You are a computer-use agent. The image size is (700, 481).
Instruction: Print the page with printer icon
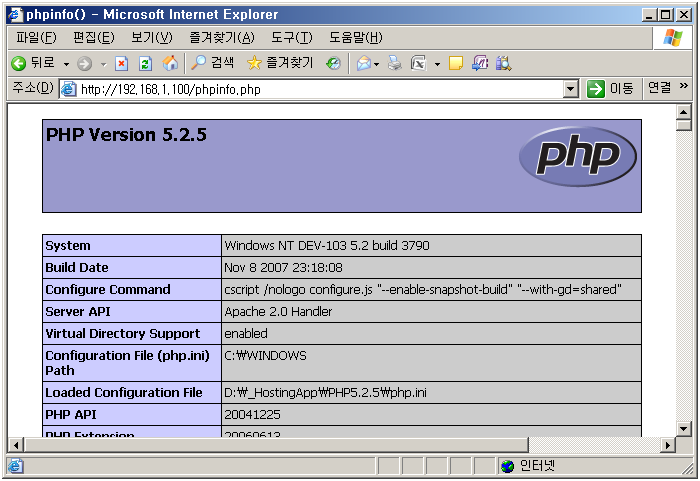[394, 63]
